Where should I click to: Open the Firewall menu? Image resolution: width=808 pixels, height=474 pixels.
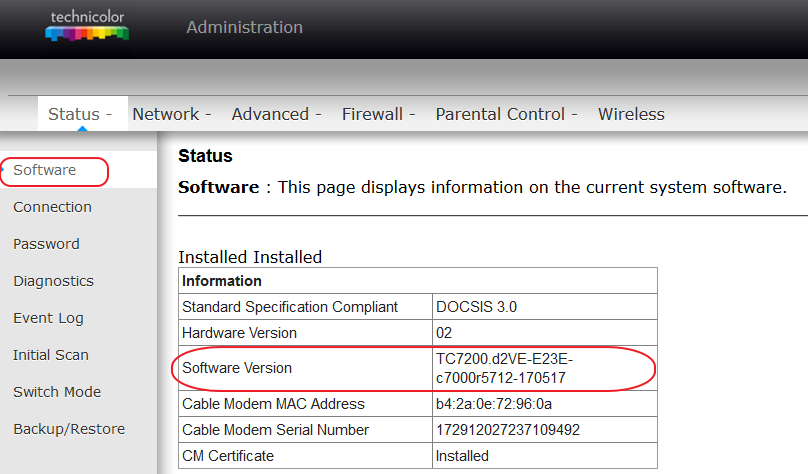(x=378, y=114)
